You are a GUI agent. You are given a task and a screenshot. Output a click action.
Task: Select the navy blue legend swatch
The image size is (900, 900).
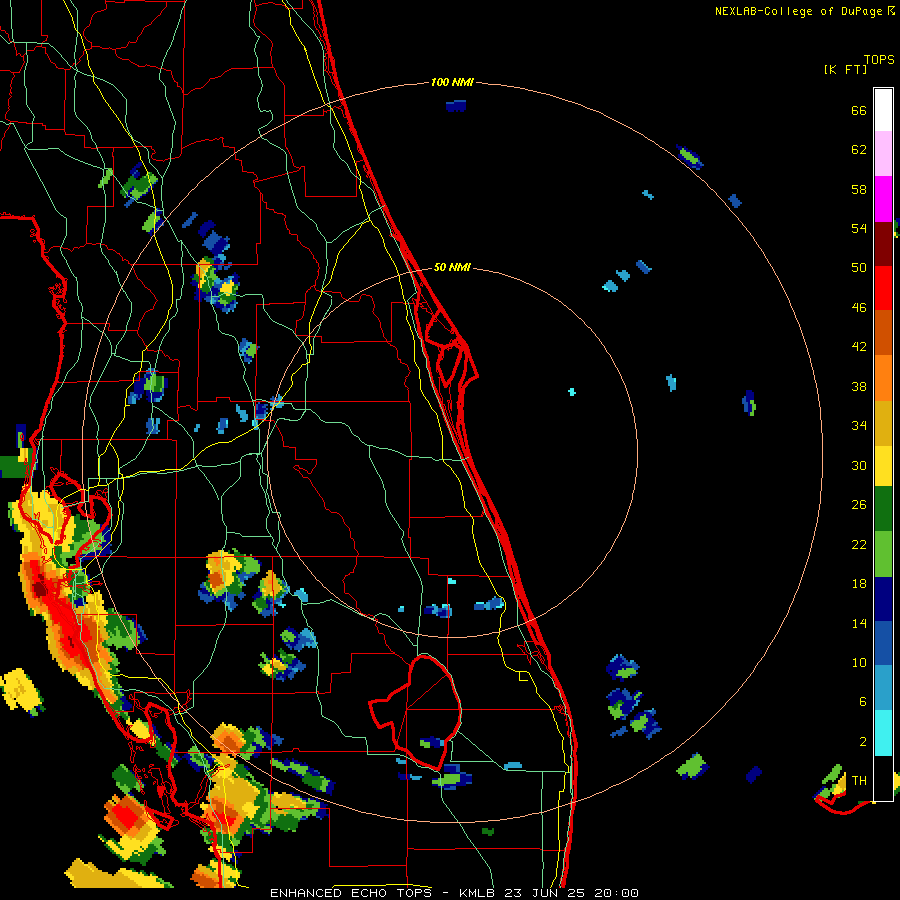pyautogui.click(x=883, y=599)
